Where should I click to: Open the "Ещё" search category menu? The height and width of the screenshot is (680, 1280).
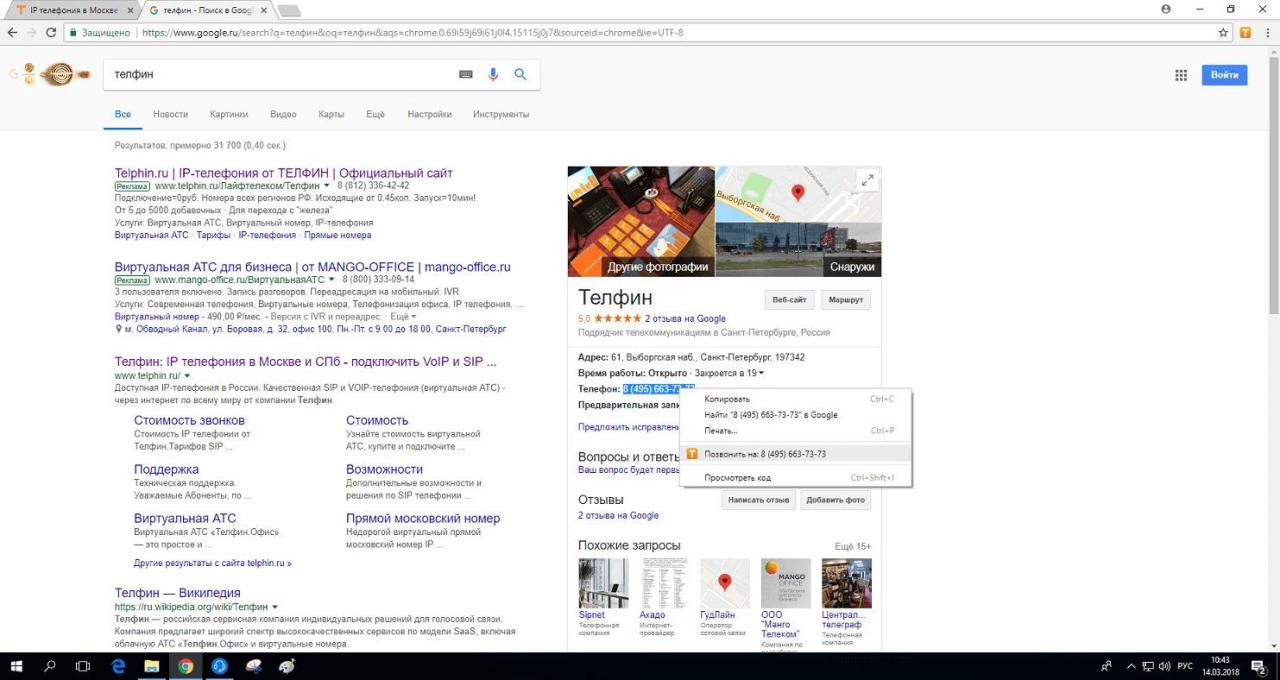point(375,114)
